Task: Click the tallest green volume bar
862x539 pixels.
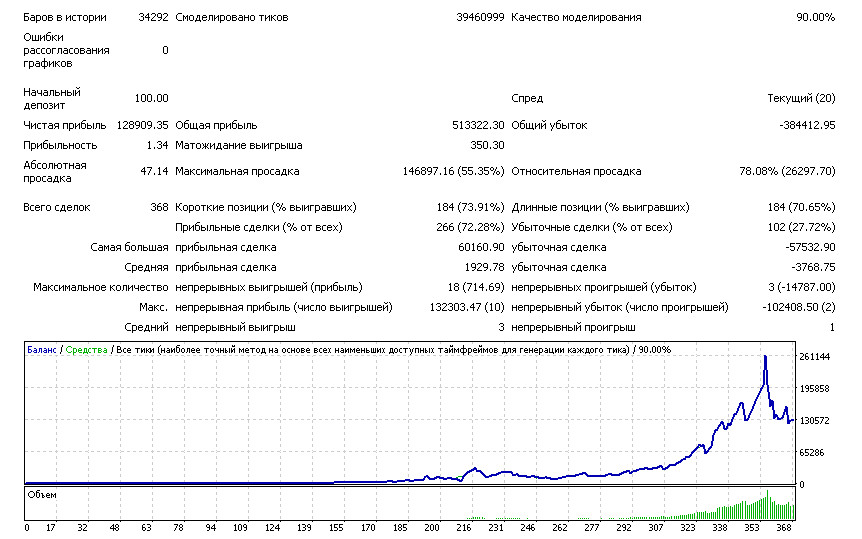Action: click(x=767, y=504)
